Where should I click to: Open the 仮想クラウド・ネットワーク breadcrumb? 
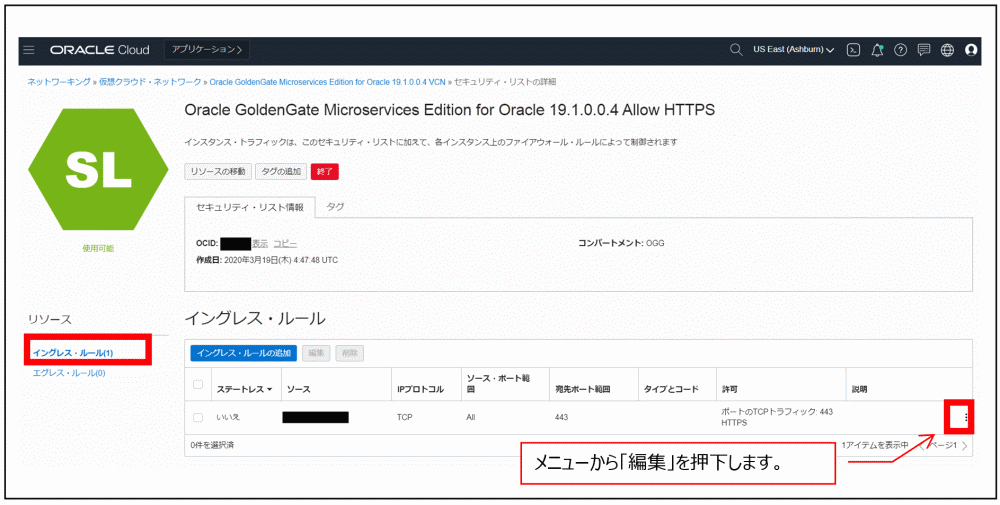(x=150, y=82)
